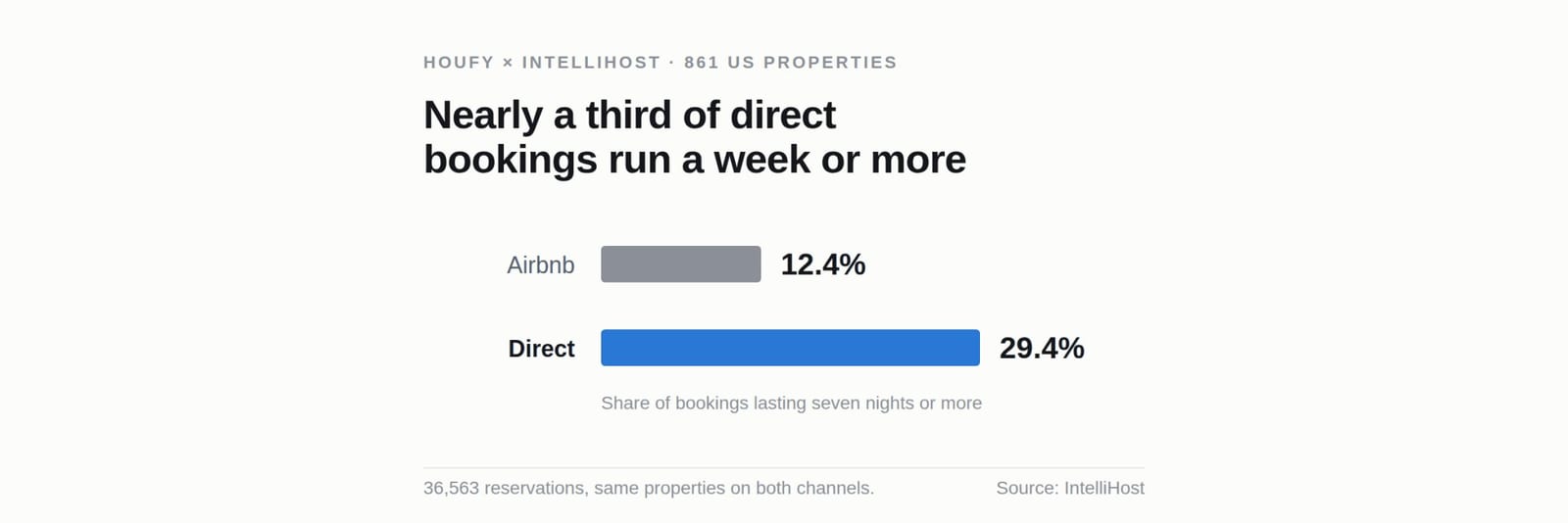Screen dimensions: 1568x523
Task: Click the bold Direct row label
Action: 542,349
